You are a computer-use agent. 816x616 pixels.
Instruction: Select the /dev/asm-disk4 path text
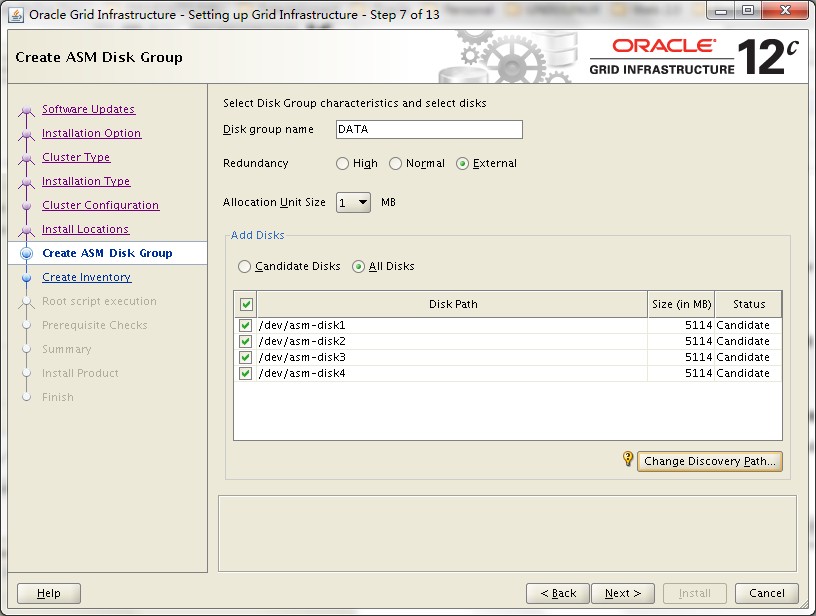302,374
